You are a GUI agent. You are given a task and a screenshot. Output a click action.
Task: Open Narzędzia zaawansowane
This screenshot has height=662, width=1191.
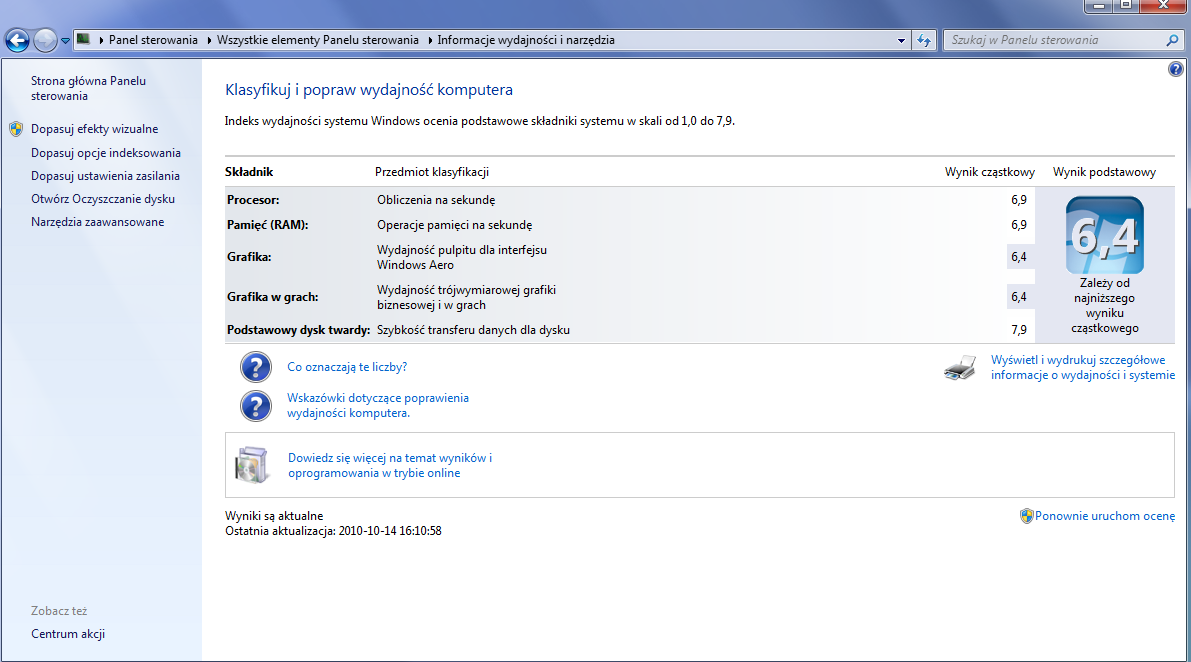(x=97, y=222)
